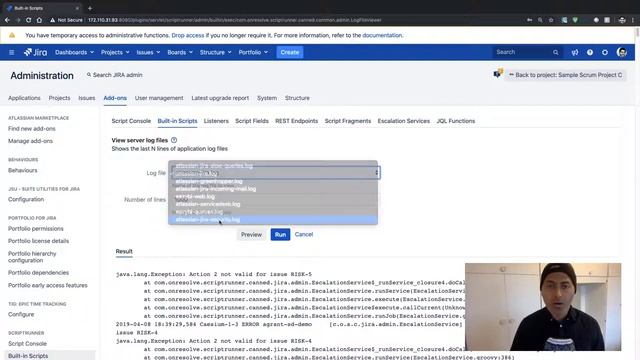Choose atlassian-servicedesk.log from the list
Image resolution: width=640 pixels, height=360 pixels.
click(x=273, y=204)
